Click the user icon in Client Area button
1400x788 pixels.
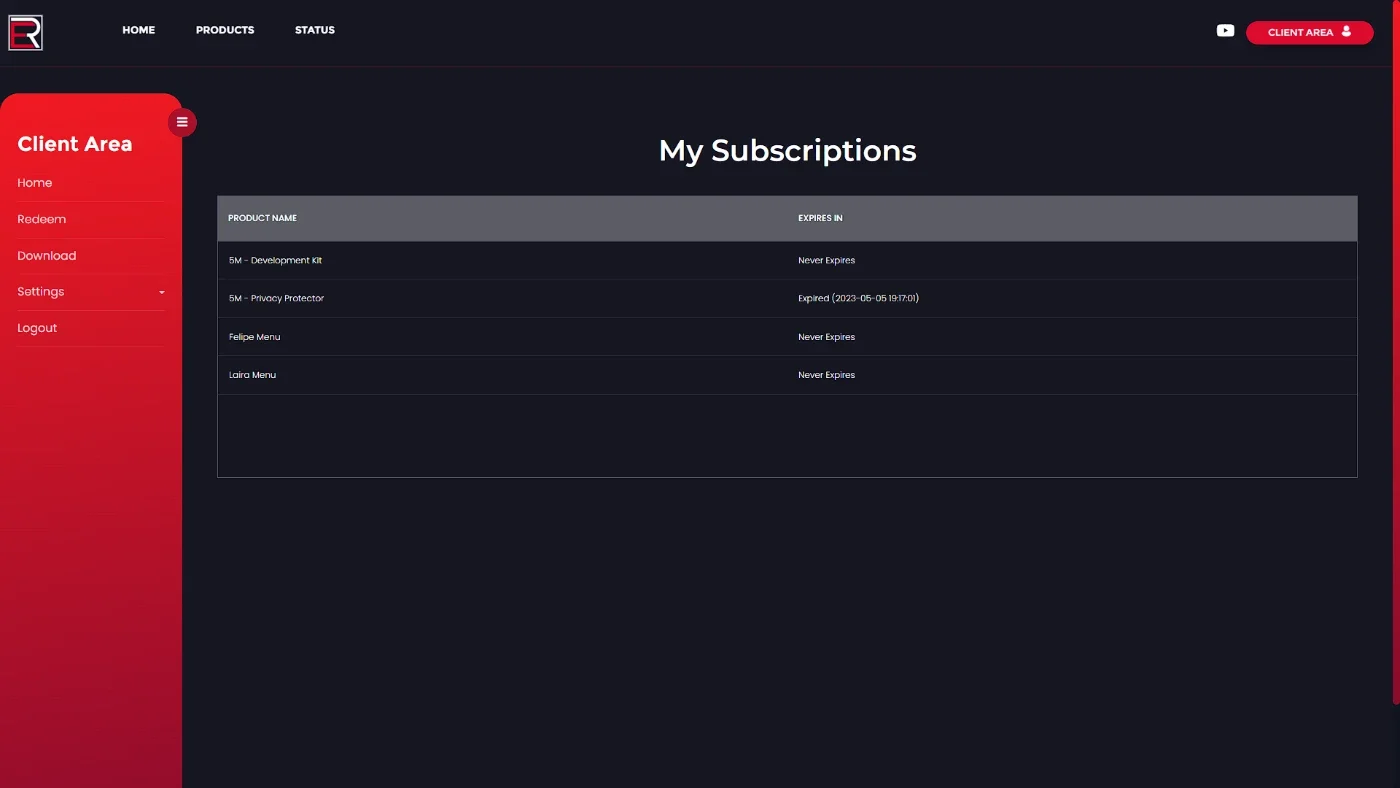1346,32
